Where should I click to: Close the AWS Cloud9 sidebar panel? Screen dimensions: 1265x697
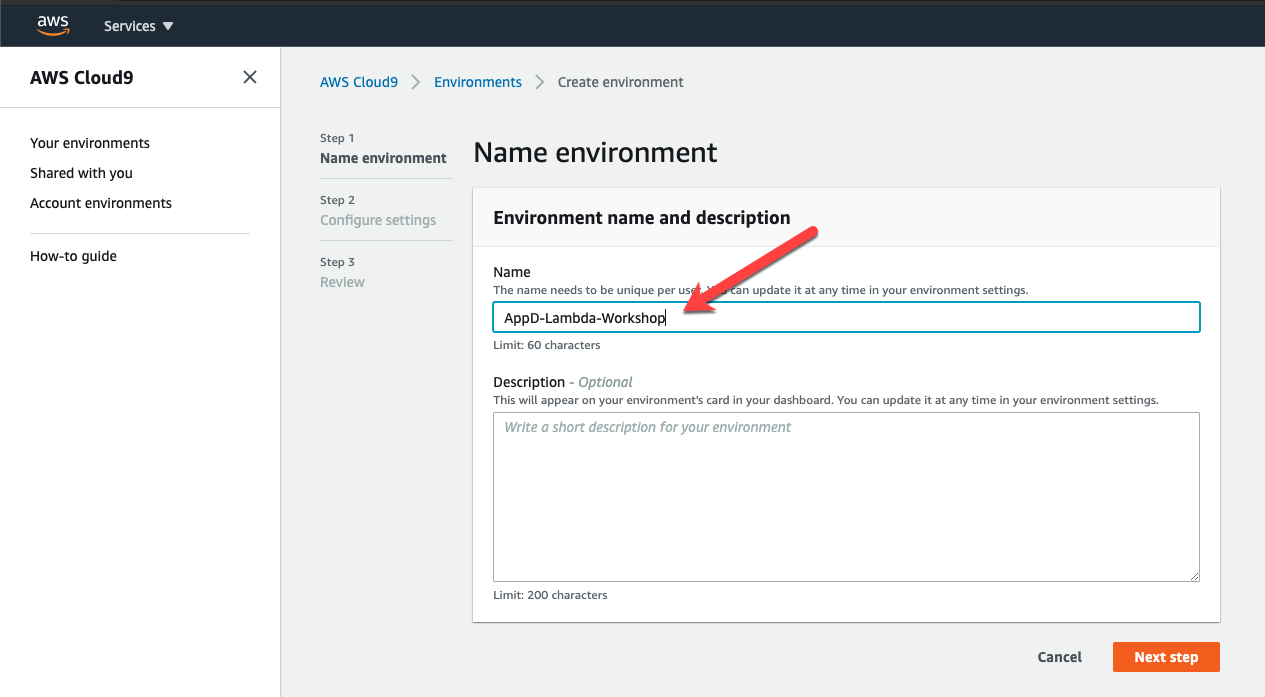click(x=250, y=77)
